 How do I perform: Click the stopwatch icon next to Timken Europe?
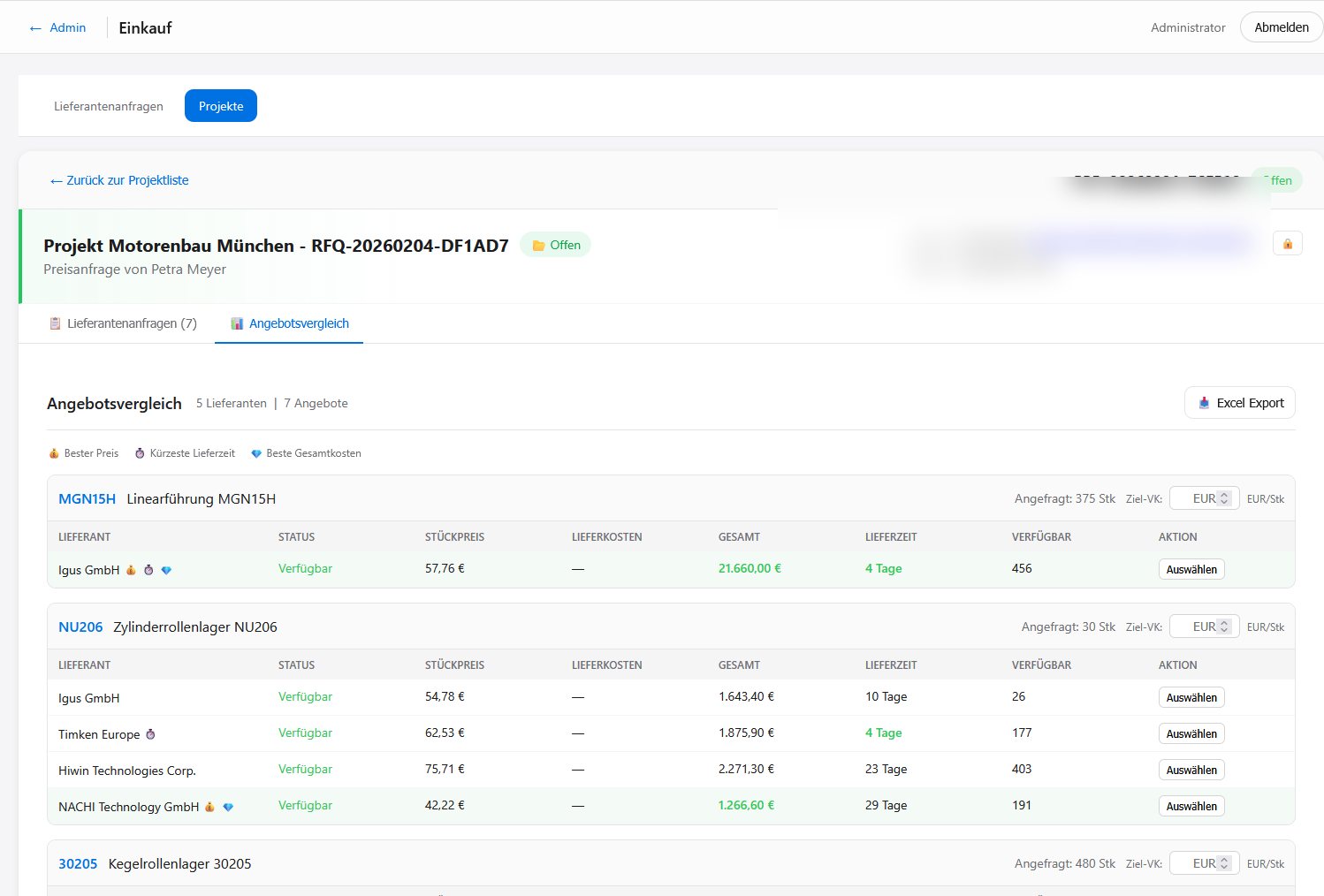pos(150,734)
